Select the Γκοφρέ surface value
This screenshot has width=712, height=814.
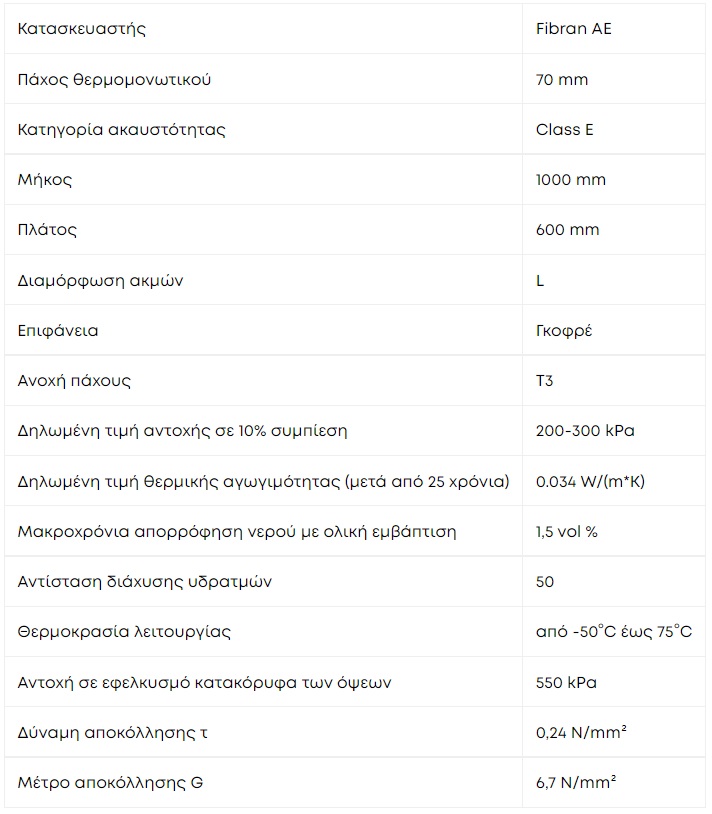pyautogui.click(x=564, y=331)
